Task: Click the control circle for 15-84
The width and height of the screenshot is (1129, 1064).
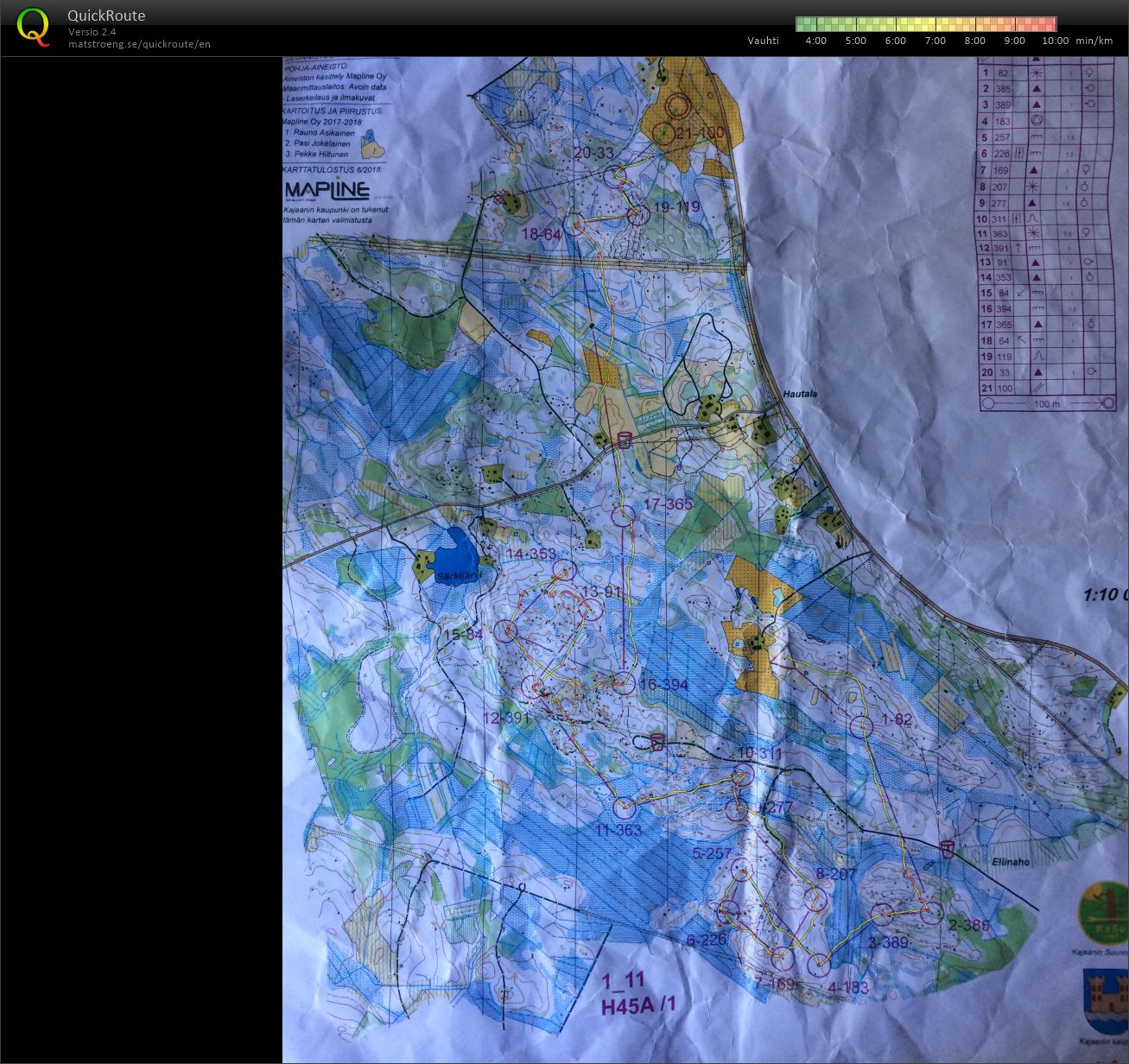Action: [504, 630]
